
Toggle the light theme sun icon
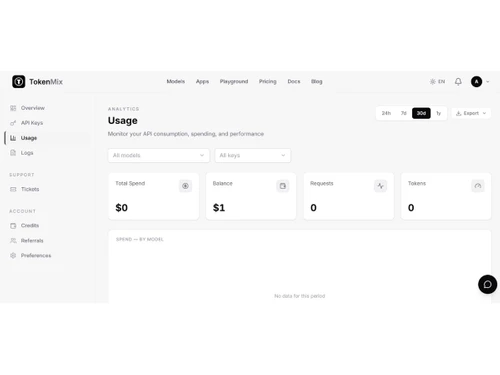[x=433, y=82]
